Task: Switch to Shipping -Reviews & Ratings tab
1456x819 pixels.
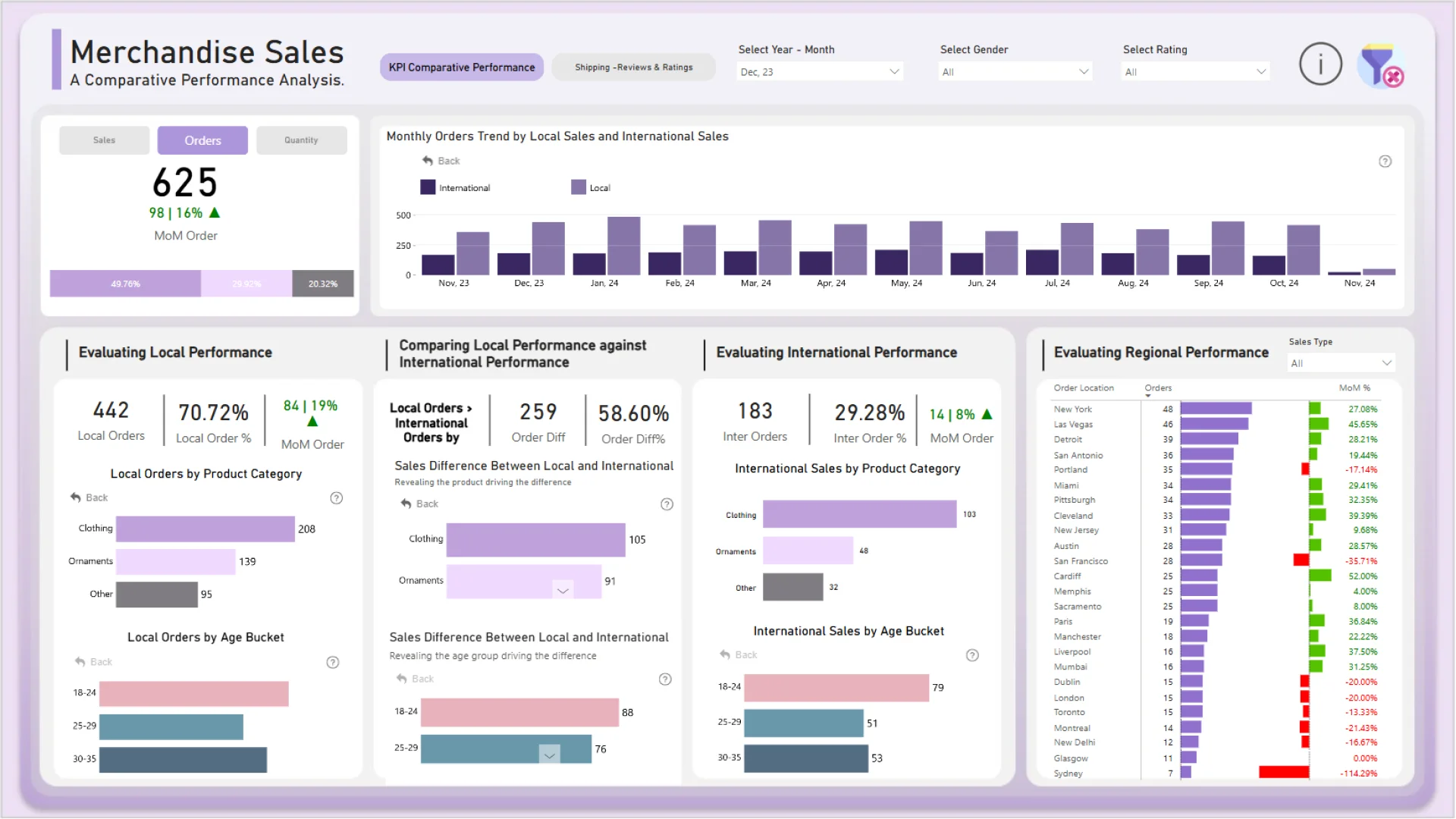Action: (634, 67)
